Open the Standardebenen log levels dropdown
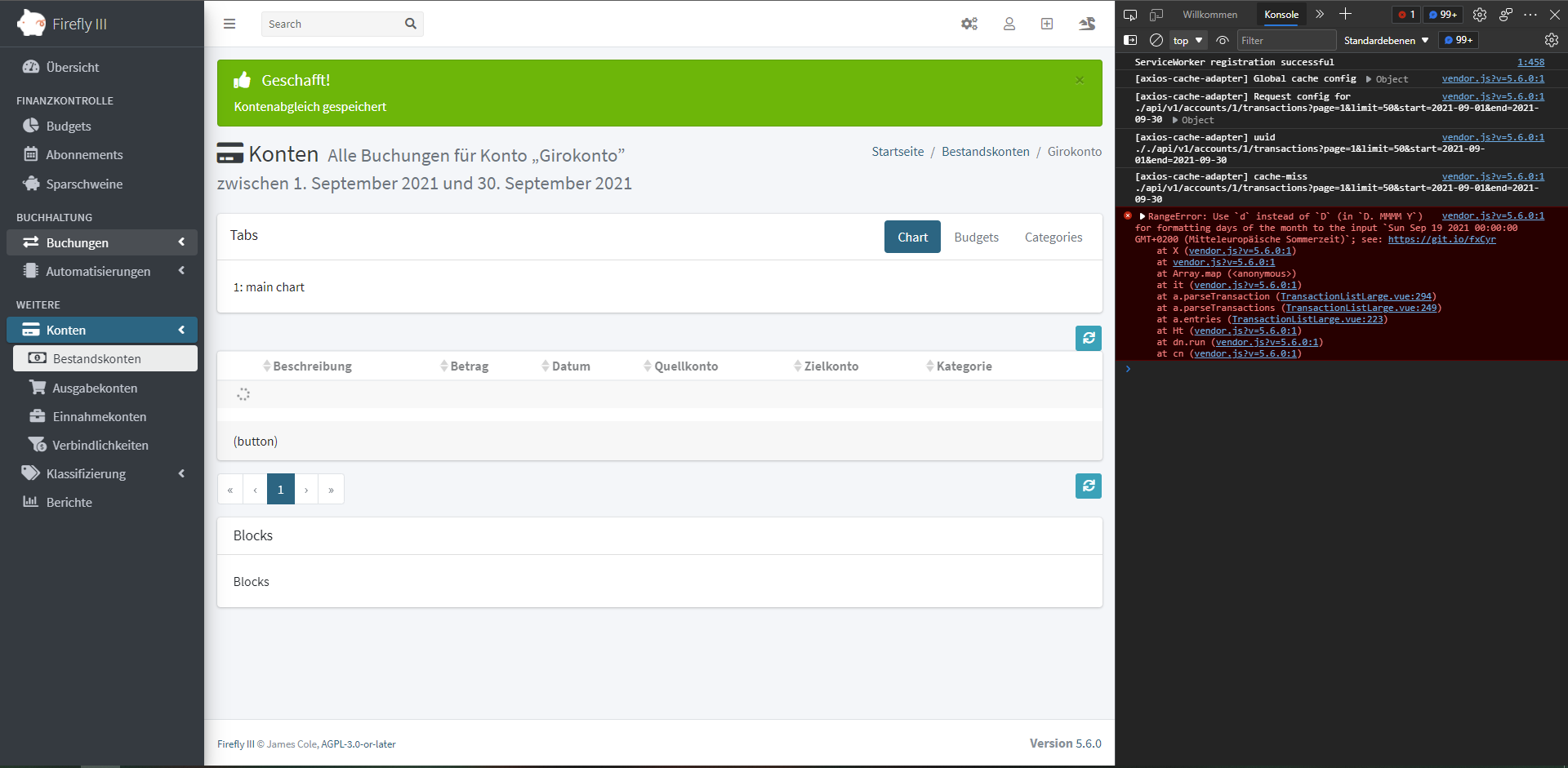The image size is (1568, 768). coord(1384,40)
